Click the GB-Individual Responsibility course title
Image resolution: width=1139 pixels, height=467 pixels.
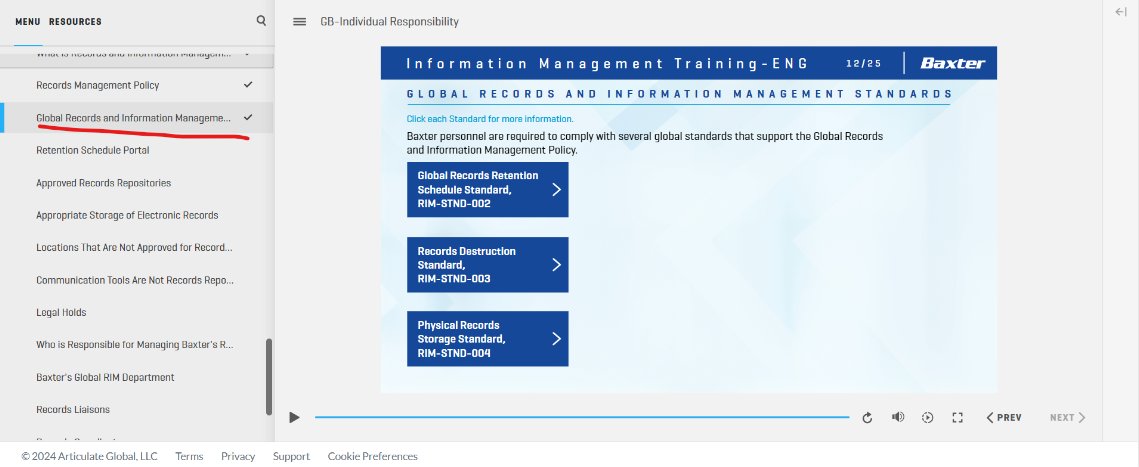coord(389,22)
